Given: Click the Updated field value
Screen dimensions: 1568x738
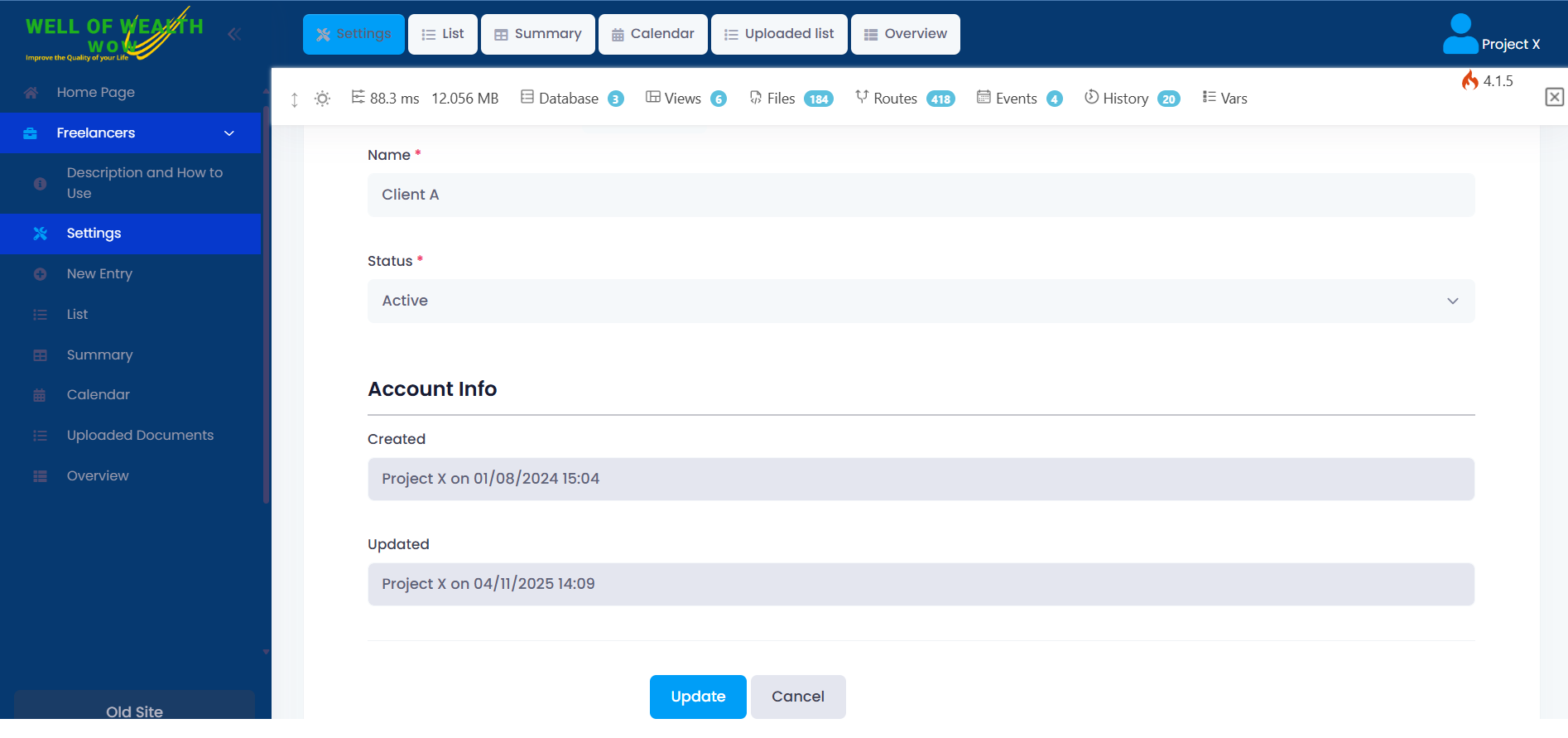Looking at the screenshot, I should click(921, 584).
